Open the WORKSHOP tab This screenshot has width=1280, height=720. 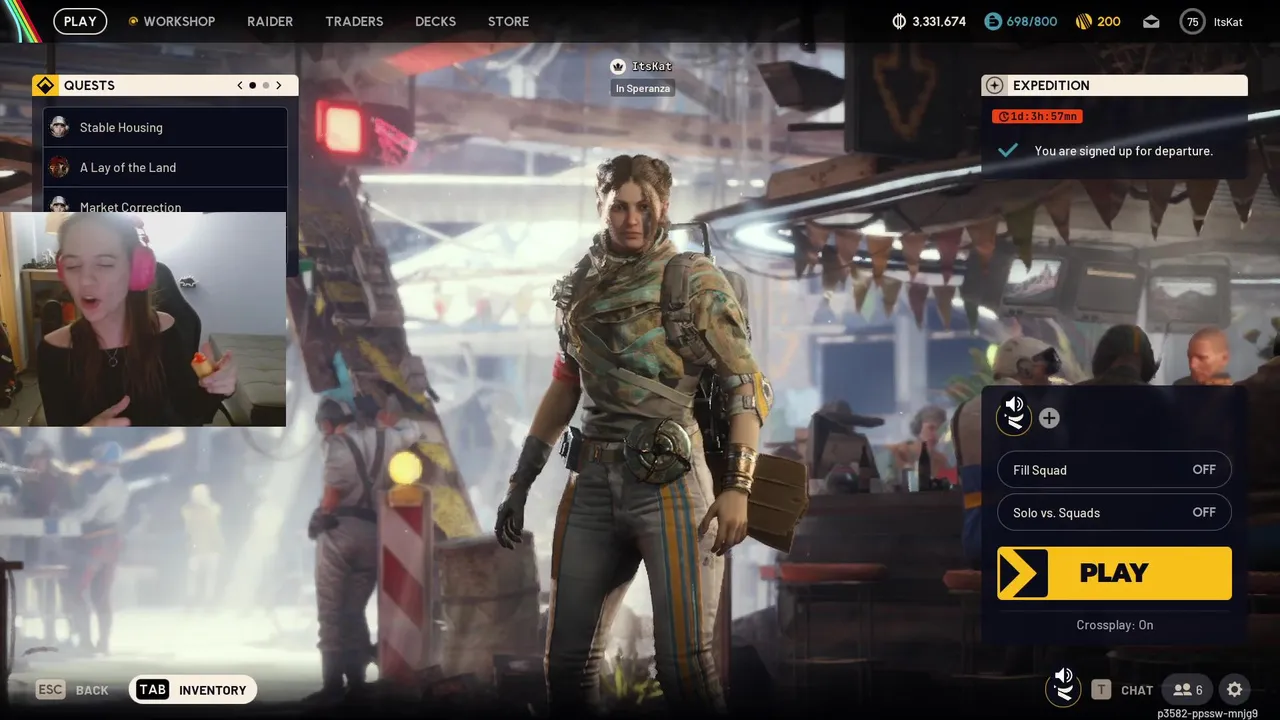click(172, 21)
